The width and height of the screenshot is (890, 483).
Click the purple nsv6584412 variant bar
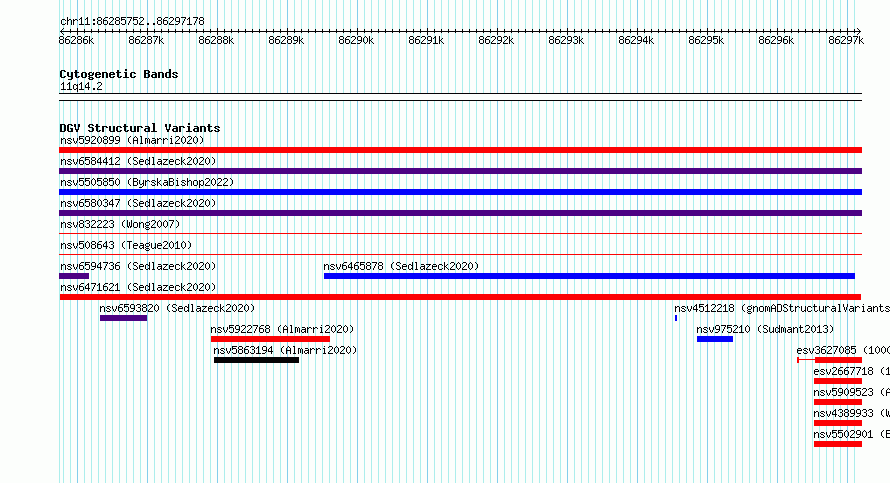coord(460,171)
